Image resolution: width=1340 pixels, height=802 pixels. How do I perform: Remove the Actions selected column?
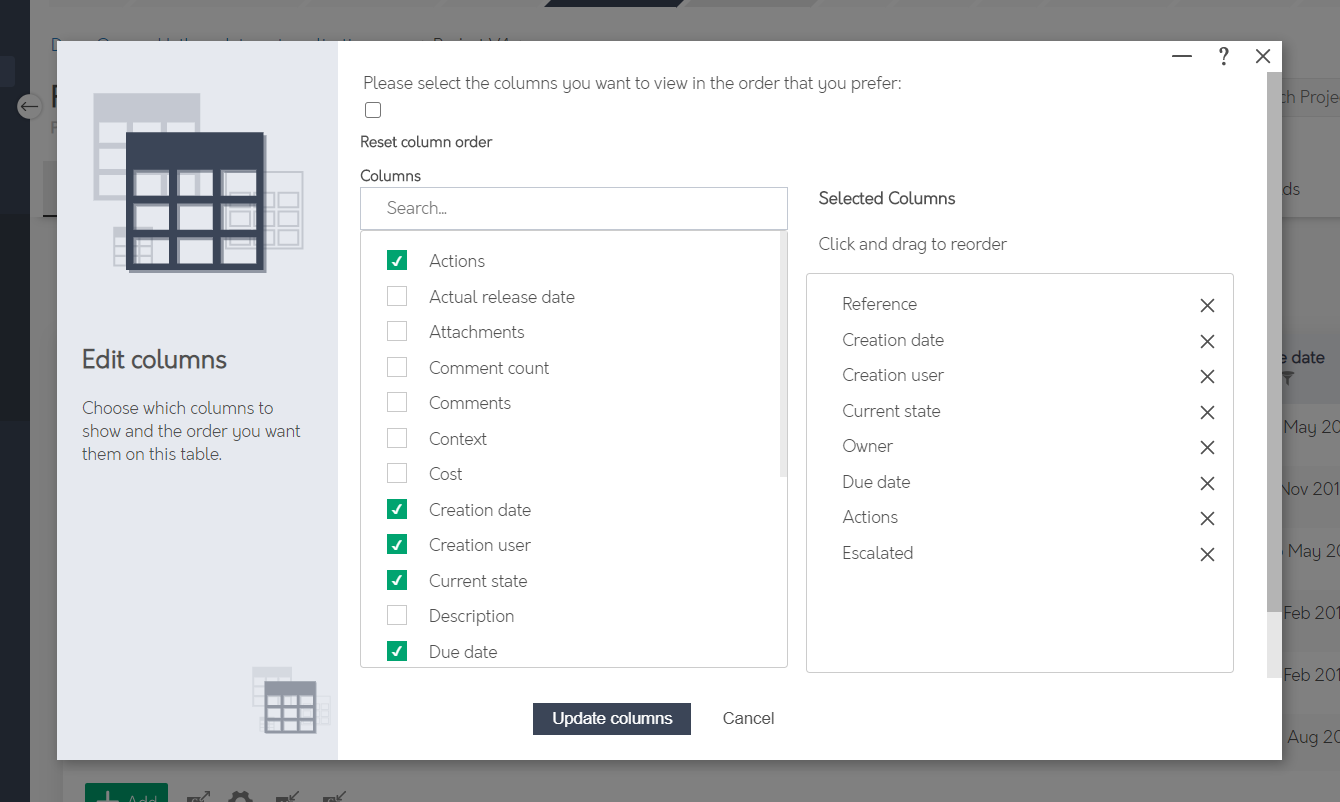1207,518
